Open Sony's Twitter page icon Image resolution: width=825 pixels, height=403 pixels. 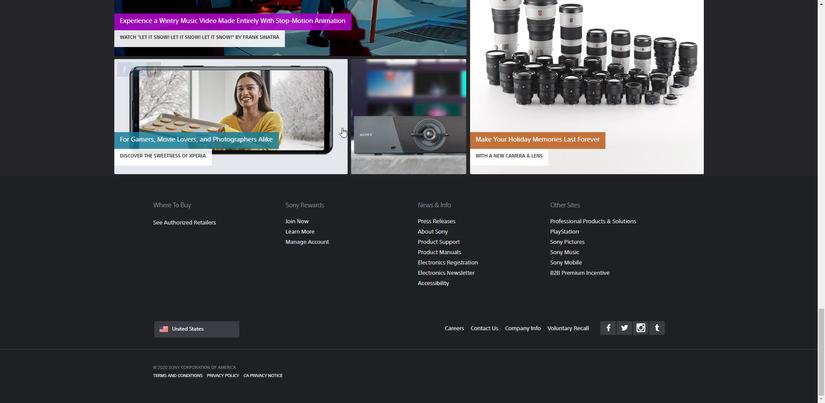coord(624,328)
